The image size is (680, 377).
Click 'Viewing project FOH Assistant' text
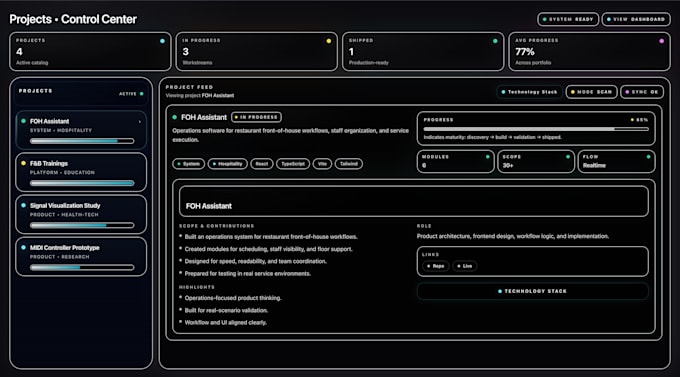200,95
